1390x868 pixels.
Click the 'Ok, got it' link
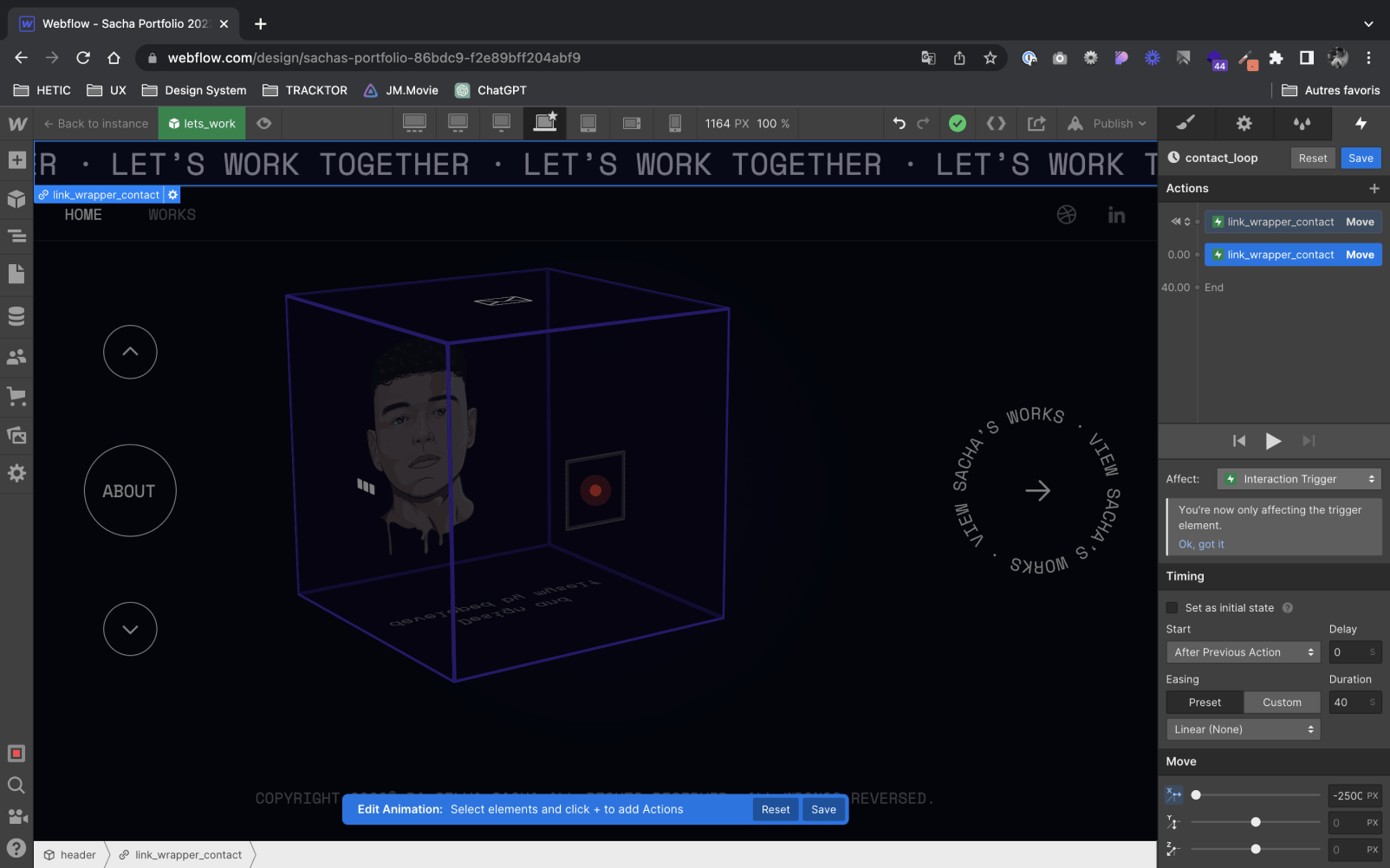coord(1201,545)
